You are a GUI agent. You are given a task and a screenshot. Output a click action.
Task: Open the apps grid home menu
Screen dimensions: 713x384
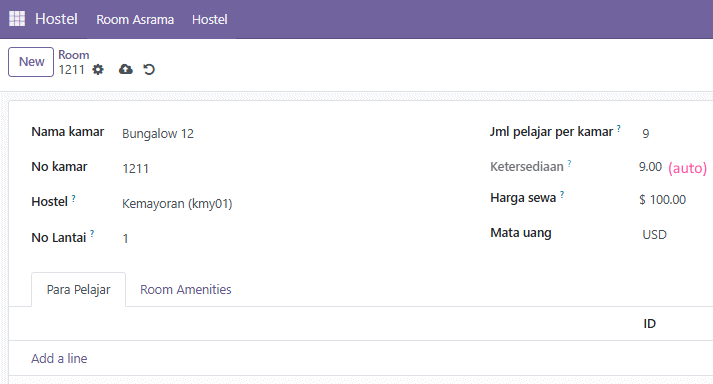click(x=17, y=19)
